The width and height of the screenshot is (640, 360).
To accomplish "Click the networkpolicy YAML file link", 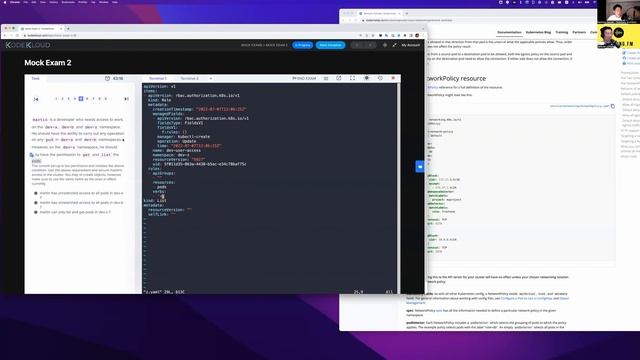I will tap(579, 106).
